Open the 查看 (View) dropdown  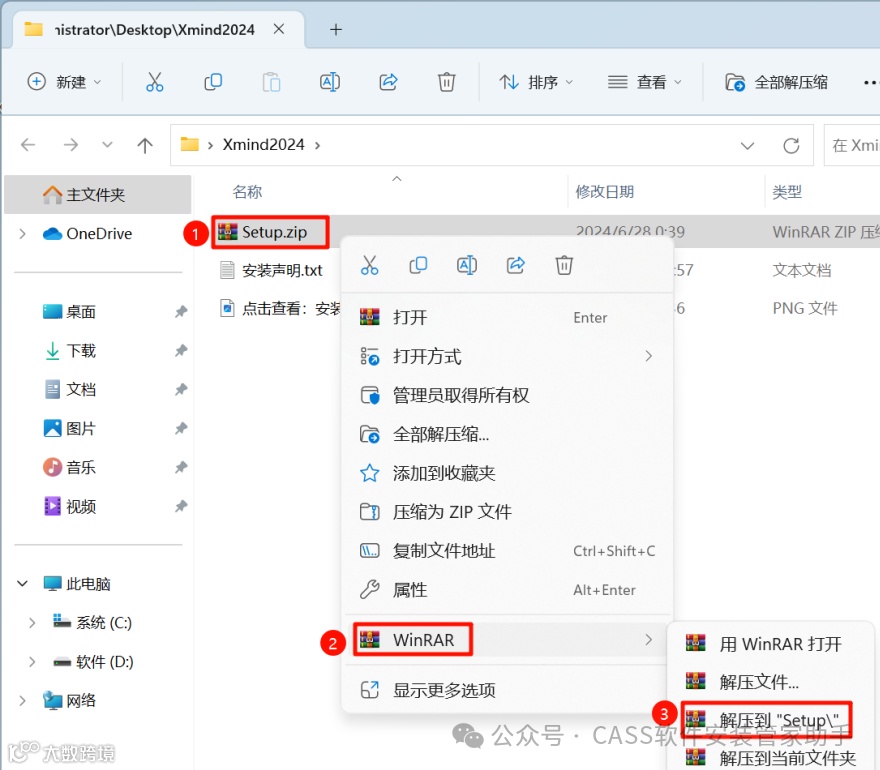[644, 82]
